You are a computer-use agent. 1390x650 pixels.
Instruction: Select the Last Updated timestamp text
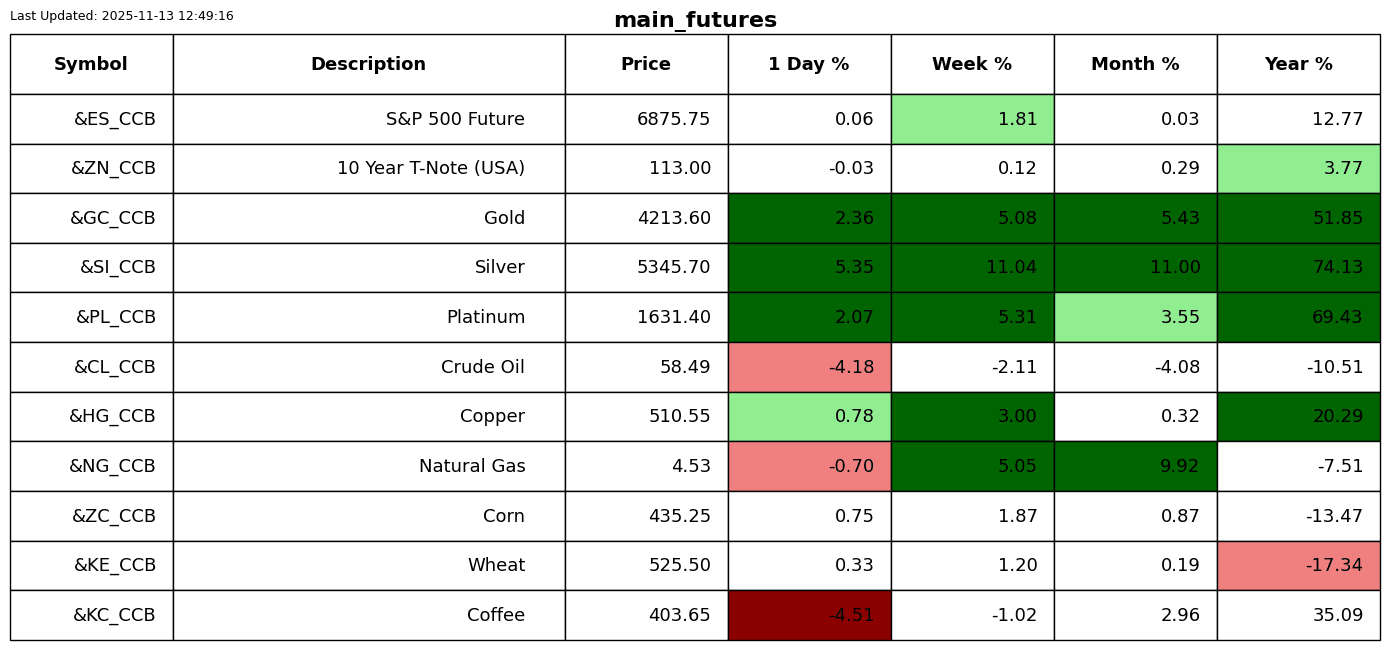point(122,16)
